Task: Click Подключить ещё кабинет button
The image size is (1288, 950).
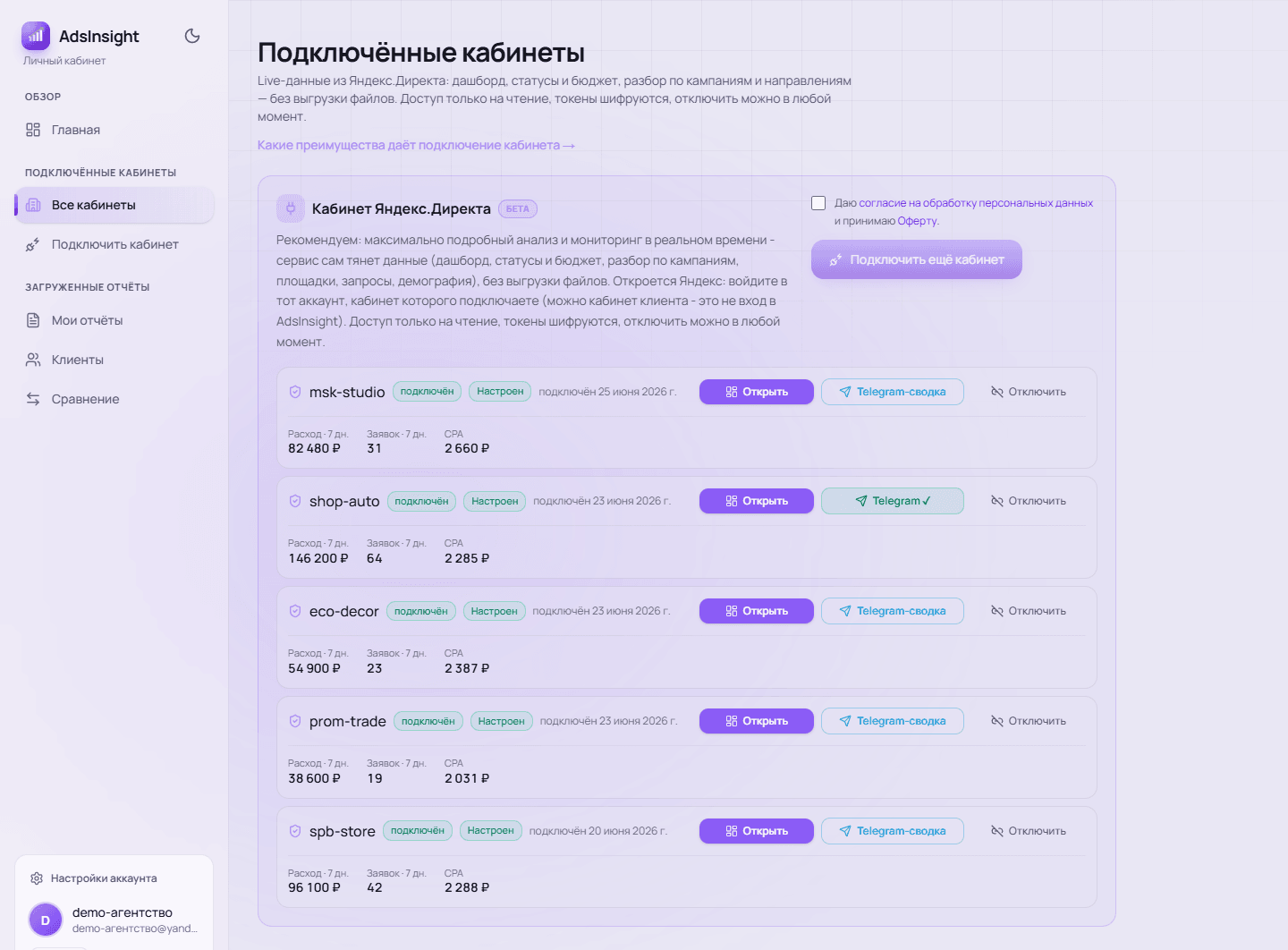Action: coord(917,259)
